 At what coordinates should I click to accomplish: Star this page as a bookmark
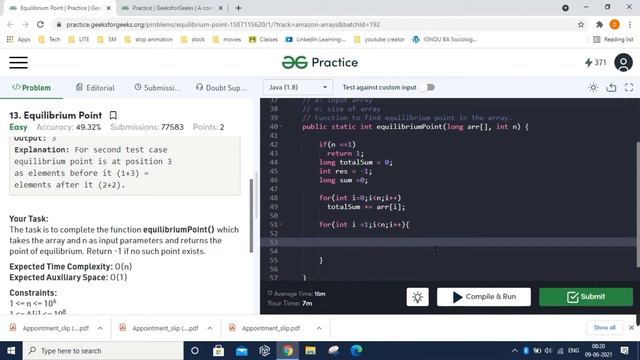click(x=581, y=24)
